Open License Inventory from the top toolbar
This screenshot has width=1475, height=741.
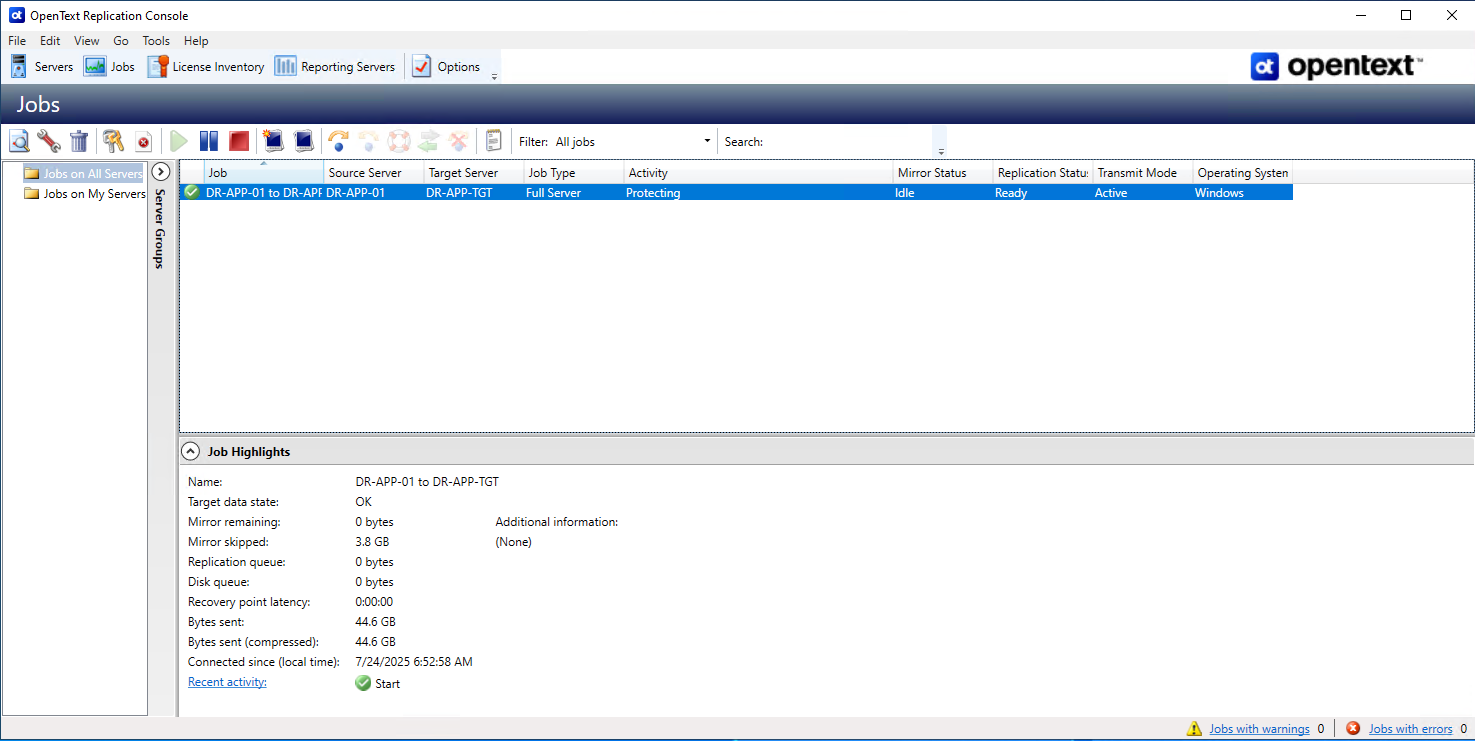click(206, 67)
